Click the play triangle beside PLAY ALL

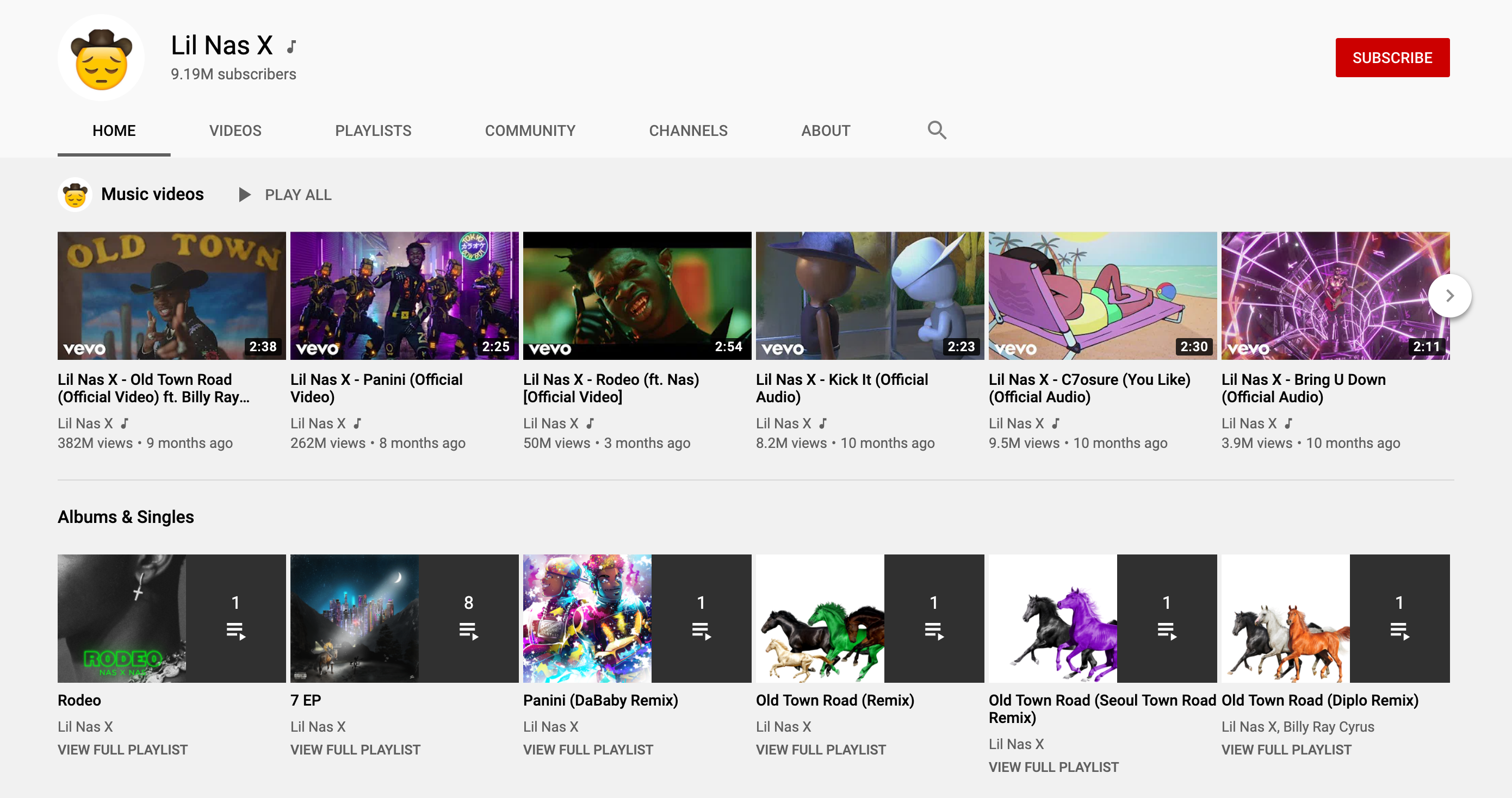pos(245,195)
